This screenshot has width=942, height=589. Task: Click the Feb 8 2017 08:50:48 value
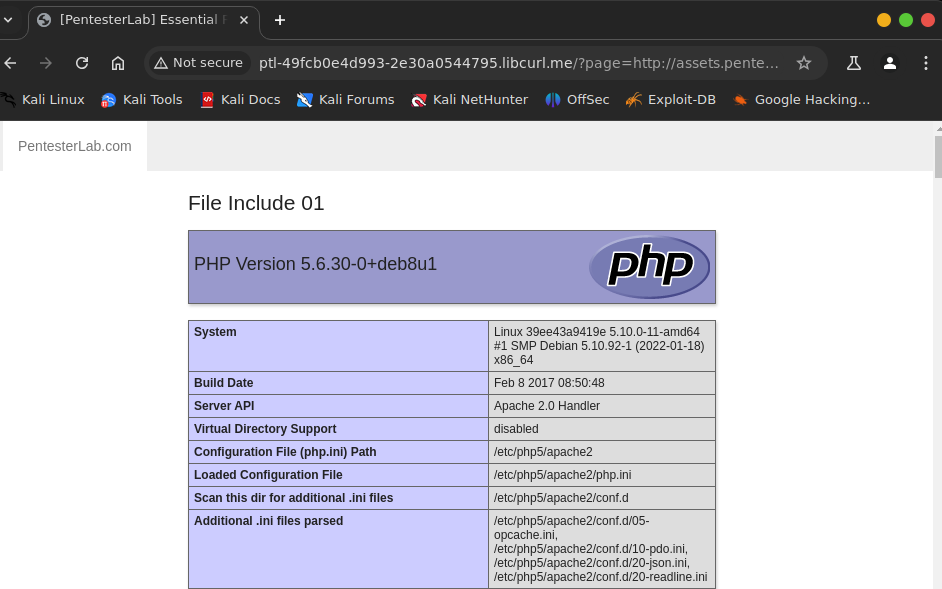549,383
